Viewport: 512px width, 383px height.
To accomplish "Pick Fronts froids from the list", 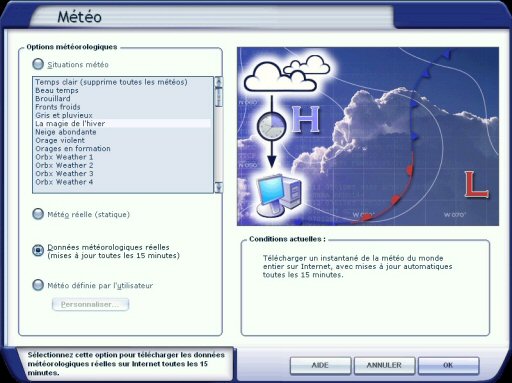I will tap(123, 107).
